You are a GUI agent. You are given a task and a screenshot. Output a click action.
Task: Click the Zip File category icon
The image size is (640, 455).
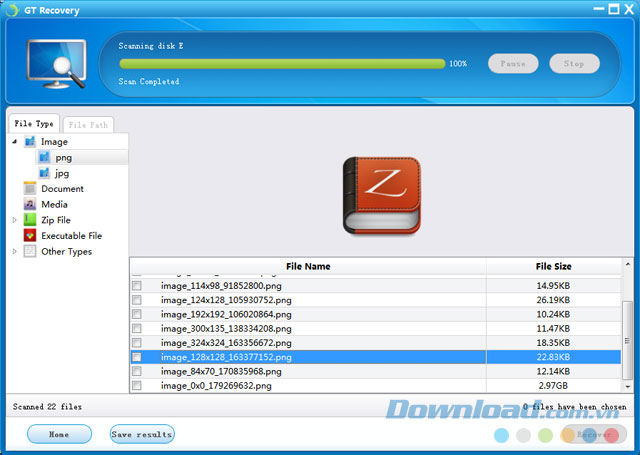point(30,220)
